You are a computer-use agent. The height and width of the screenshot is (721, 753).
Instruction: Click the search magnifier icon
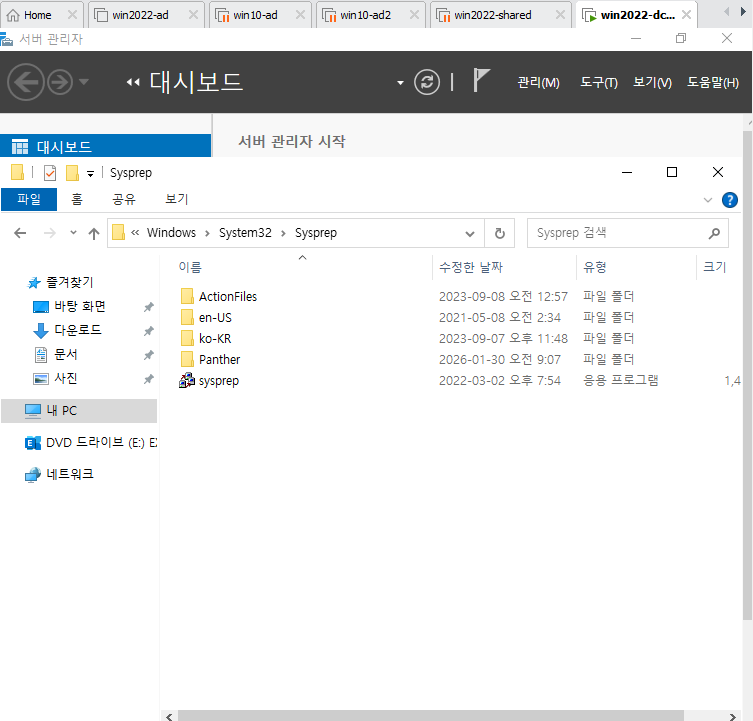coord(714,233)
